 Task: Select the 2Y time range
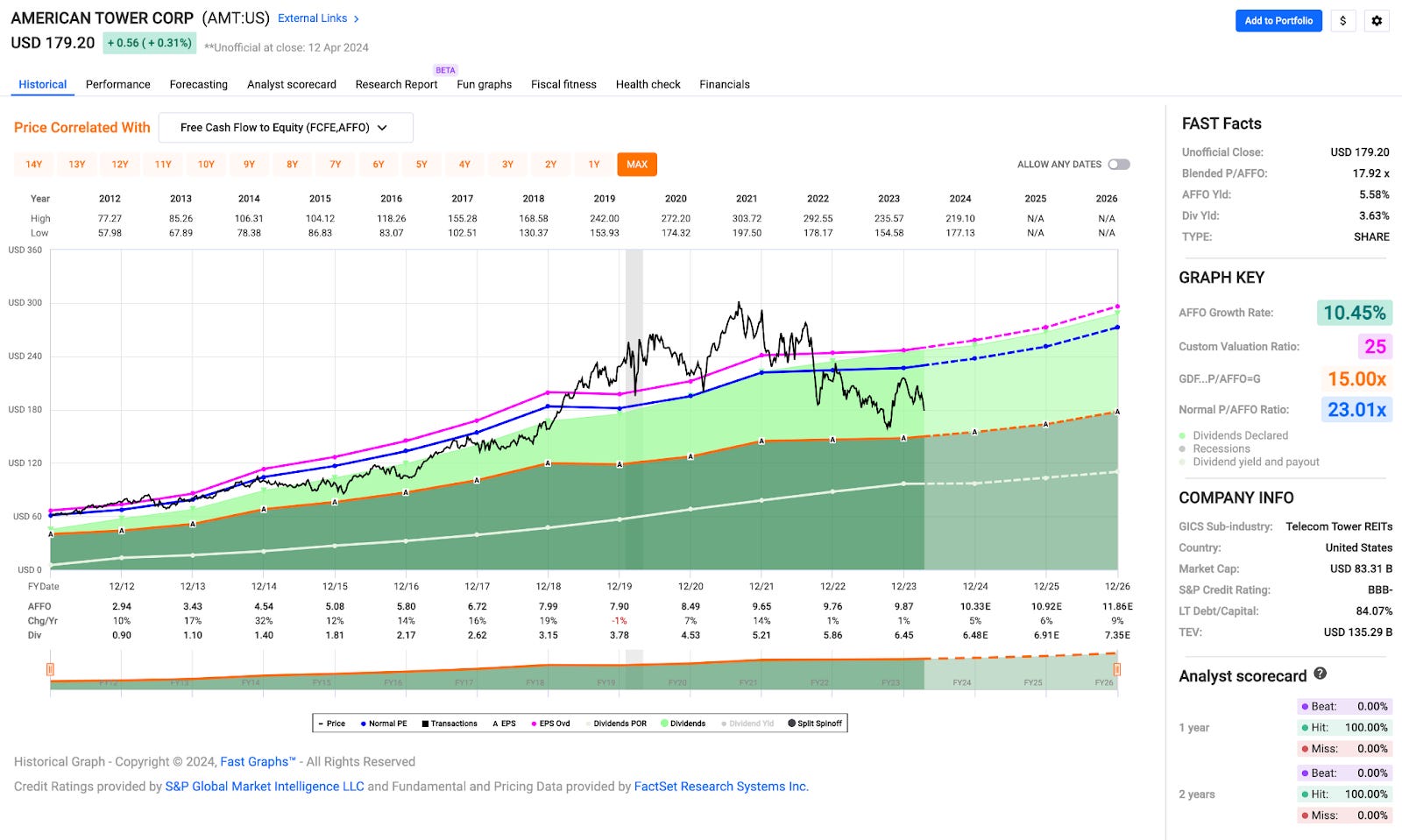click(x=551, y=165)
